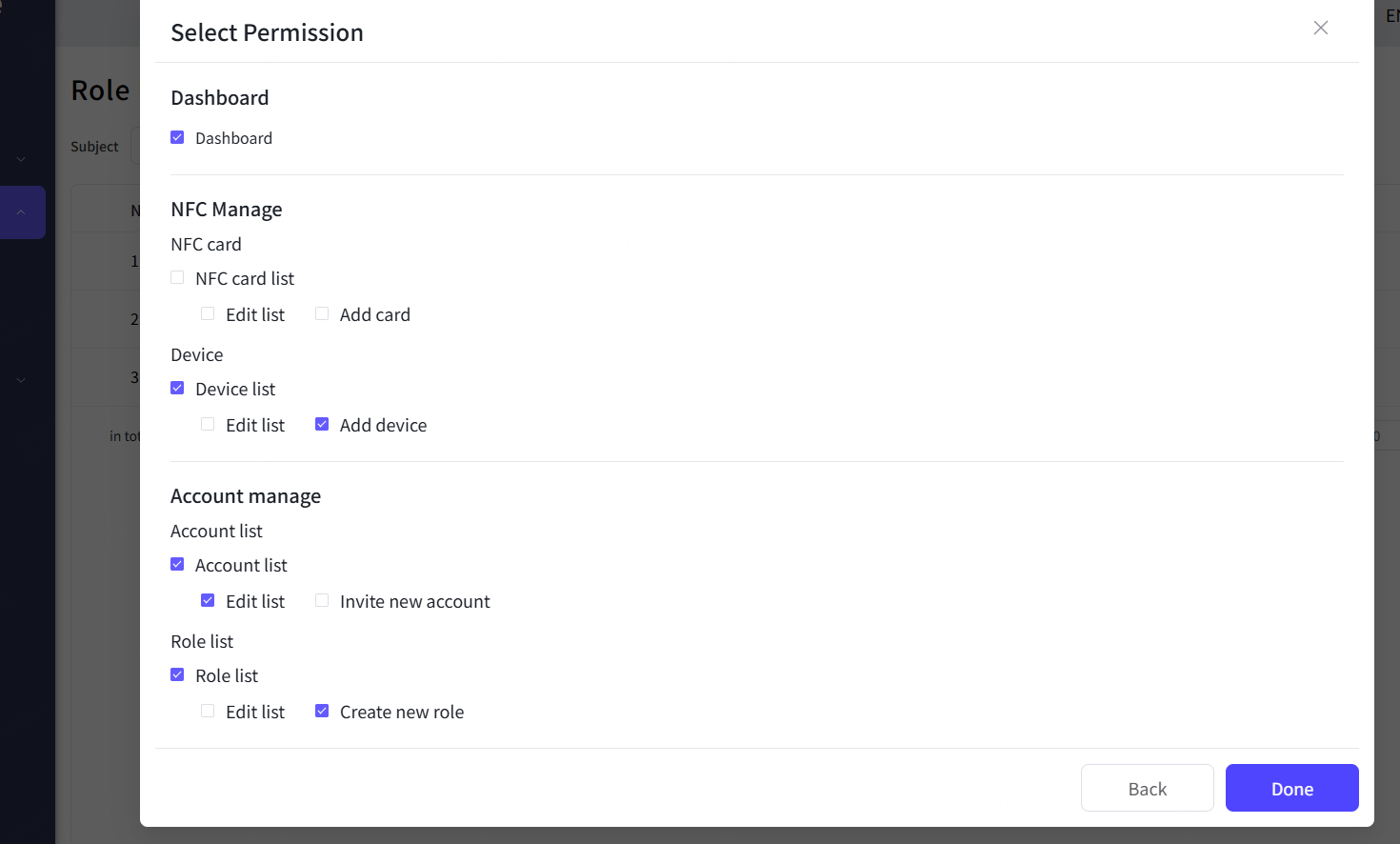Tick the Add card checkbox
This screenshot has height=844, width=1400.
[322, 313]
